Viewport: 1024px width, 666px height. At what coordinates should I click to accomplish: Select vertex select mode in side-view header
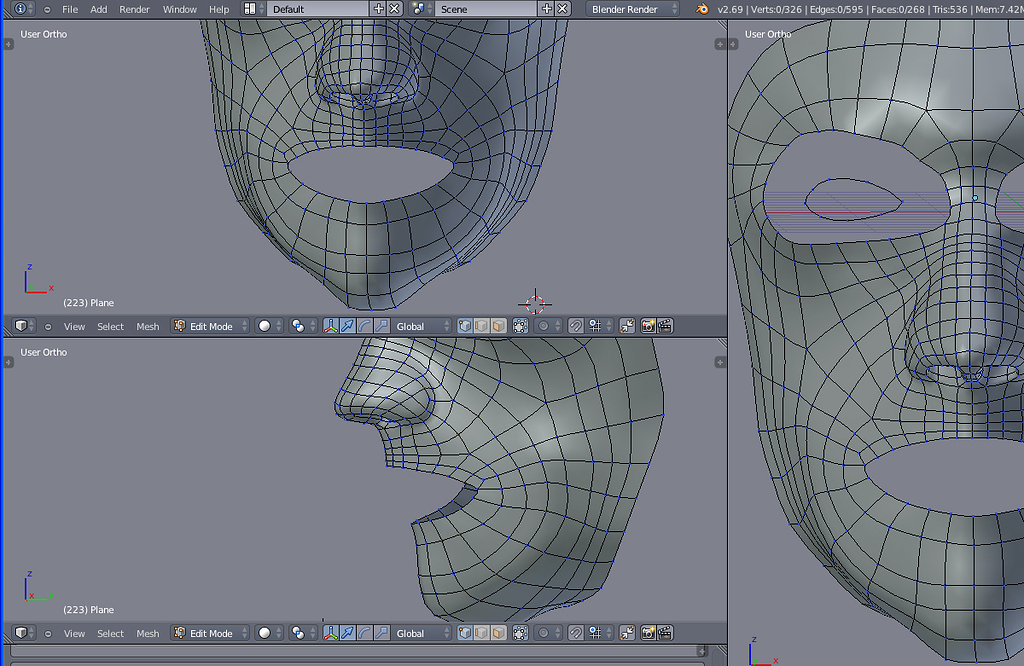tap(465, 633)
